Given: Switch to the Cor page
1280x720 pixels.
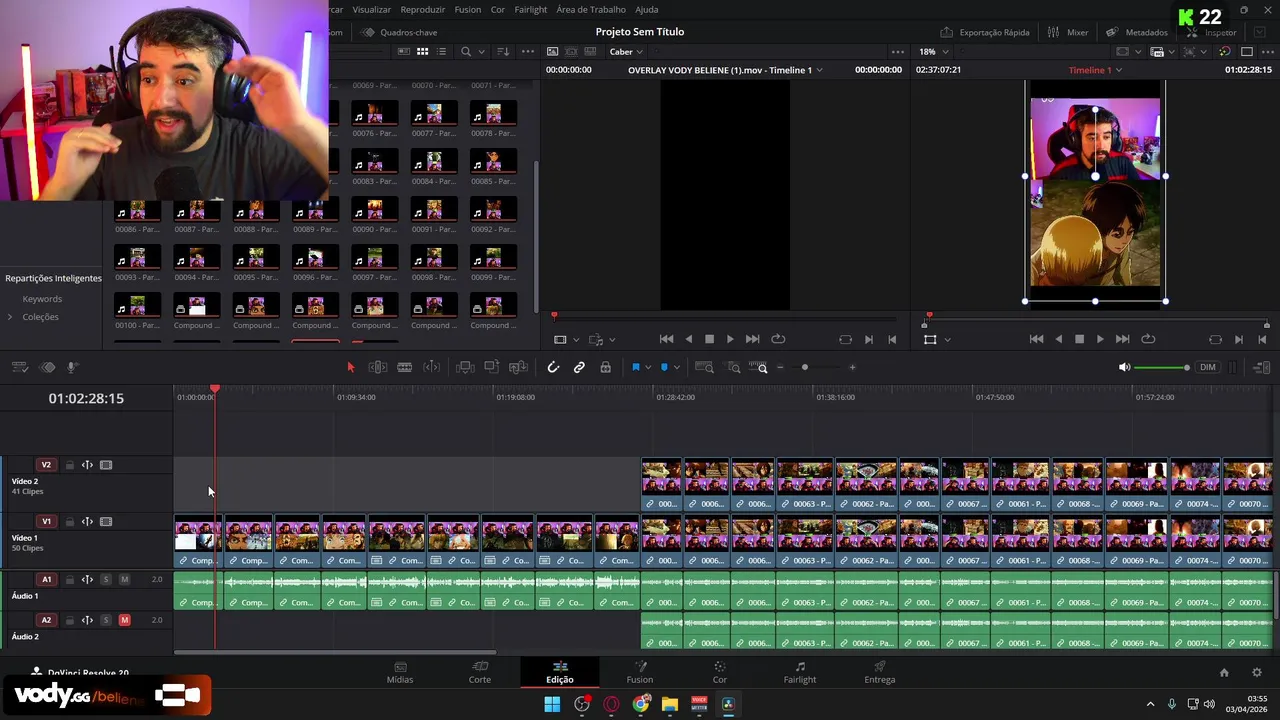Looking at the screenshot, I should click(x=720, y=672).
